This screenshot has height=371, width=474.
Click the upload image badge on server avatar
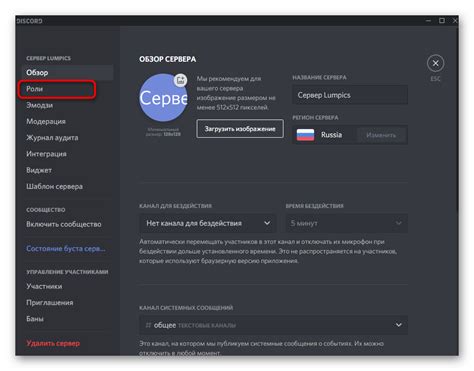pyautogui.click(x=180, y=80)
